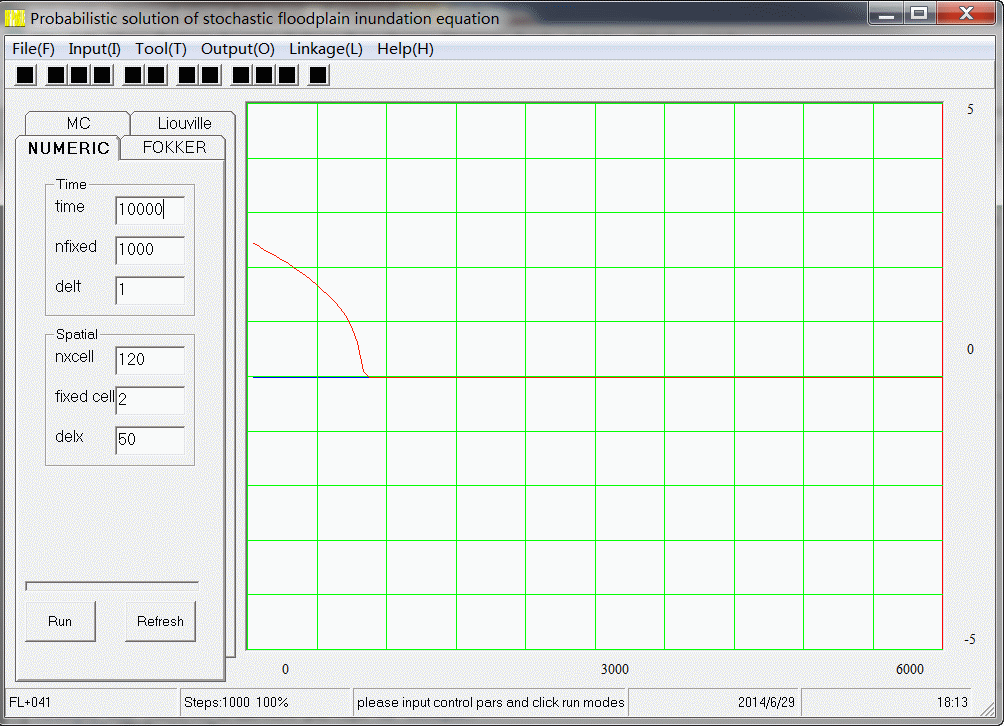Open the Output(O) menu
The width and height of the screenshot is (1004, 726).
pyautogui.click(x=237, y=49)
